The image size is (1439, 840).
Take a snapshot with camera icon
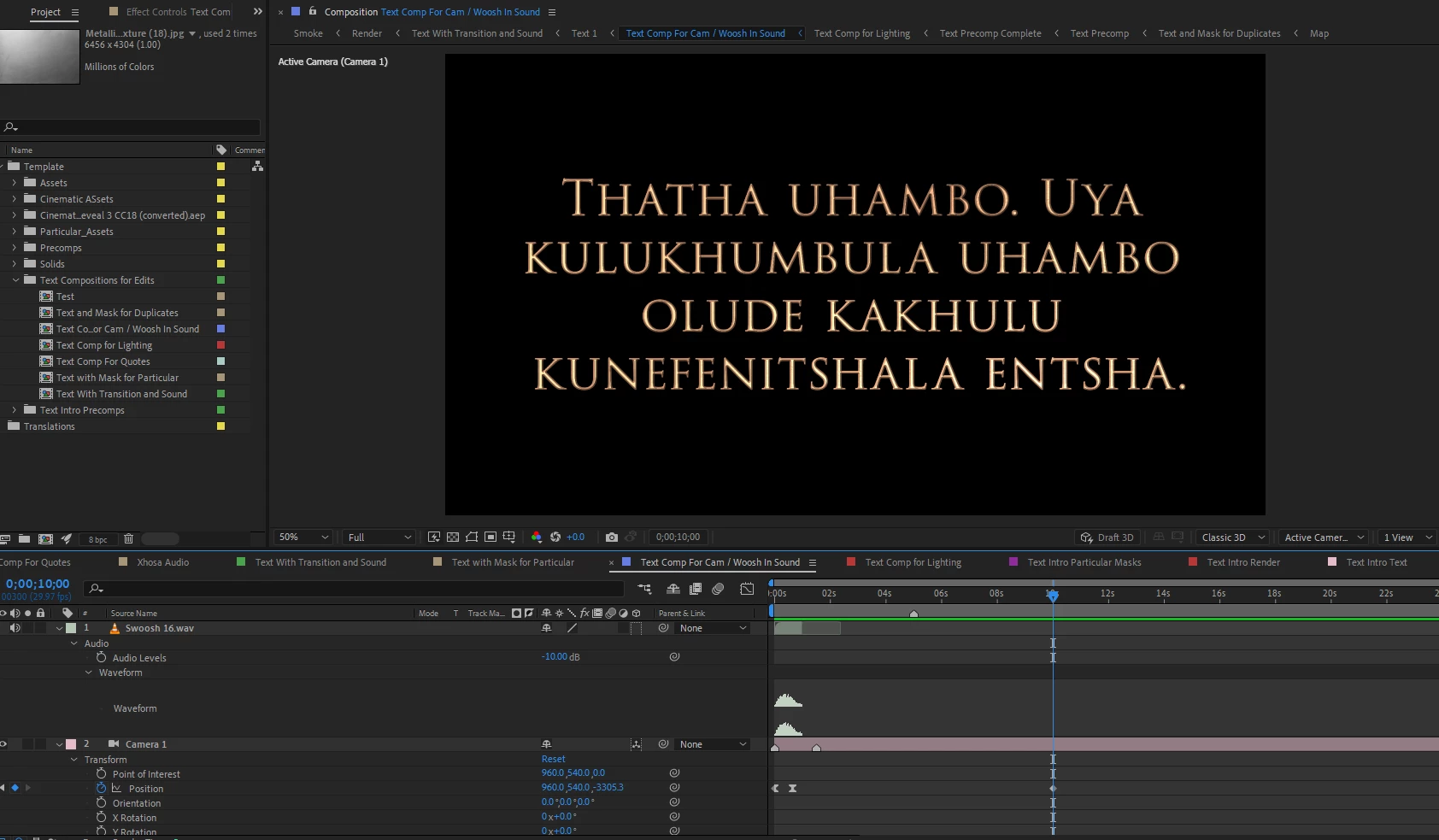tap(612, 537)
